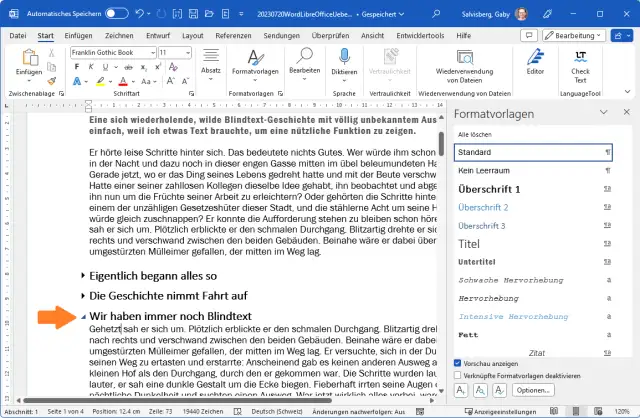
Task: Open the Editor tool in ribbon
Action: [x=535, y=58]
